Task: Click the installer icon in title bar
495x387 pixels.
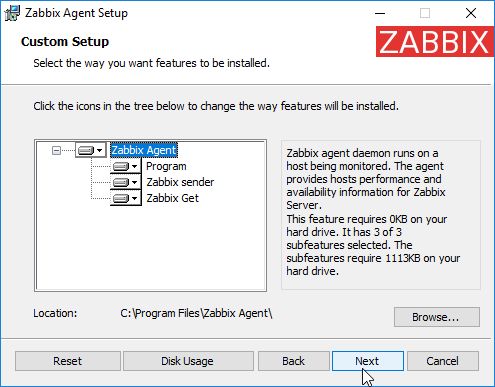Action: [12, 13]
